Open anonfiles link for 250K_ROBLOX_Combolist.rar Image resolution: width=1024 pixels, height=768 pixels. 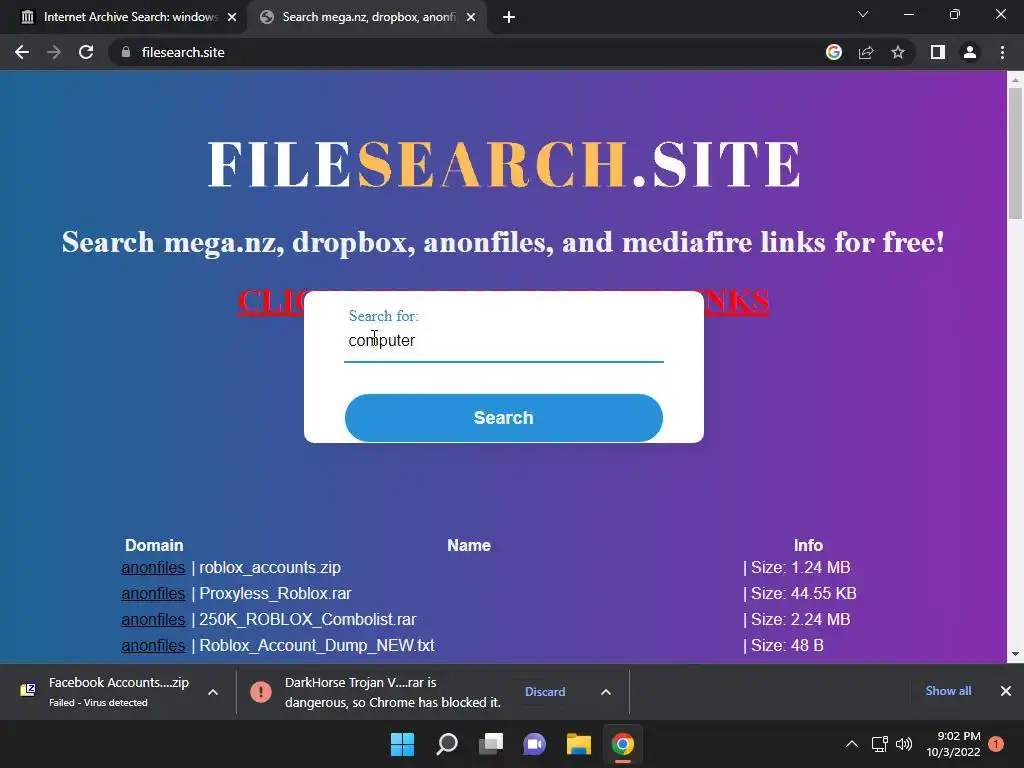[x=153, y=619]
